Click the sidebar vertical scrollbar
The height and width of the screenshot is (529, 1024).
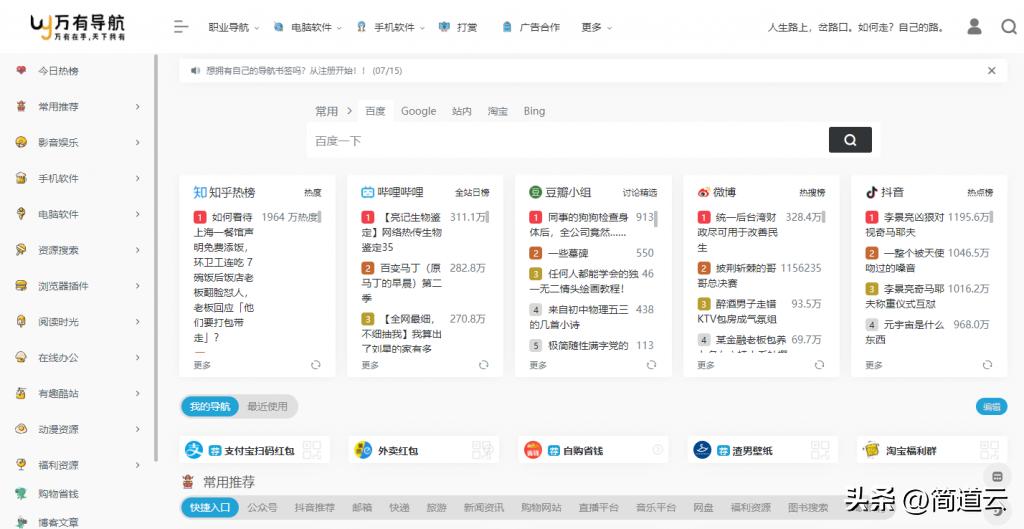pos(155,258)
